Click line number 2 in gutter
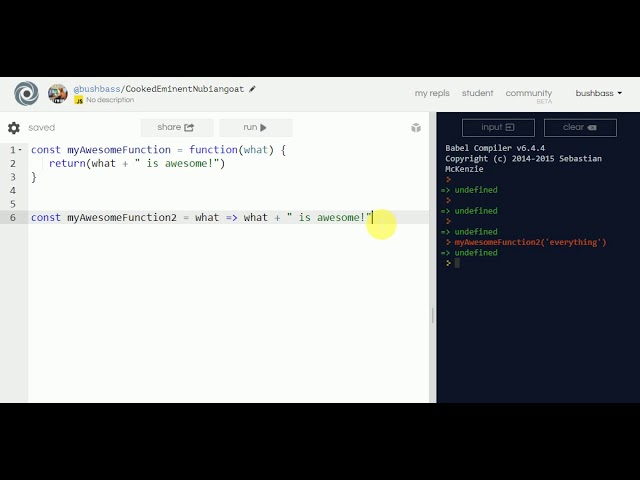Image resolution: width=640 pixels, height=480 pixels. click(x=13, y=164)
